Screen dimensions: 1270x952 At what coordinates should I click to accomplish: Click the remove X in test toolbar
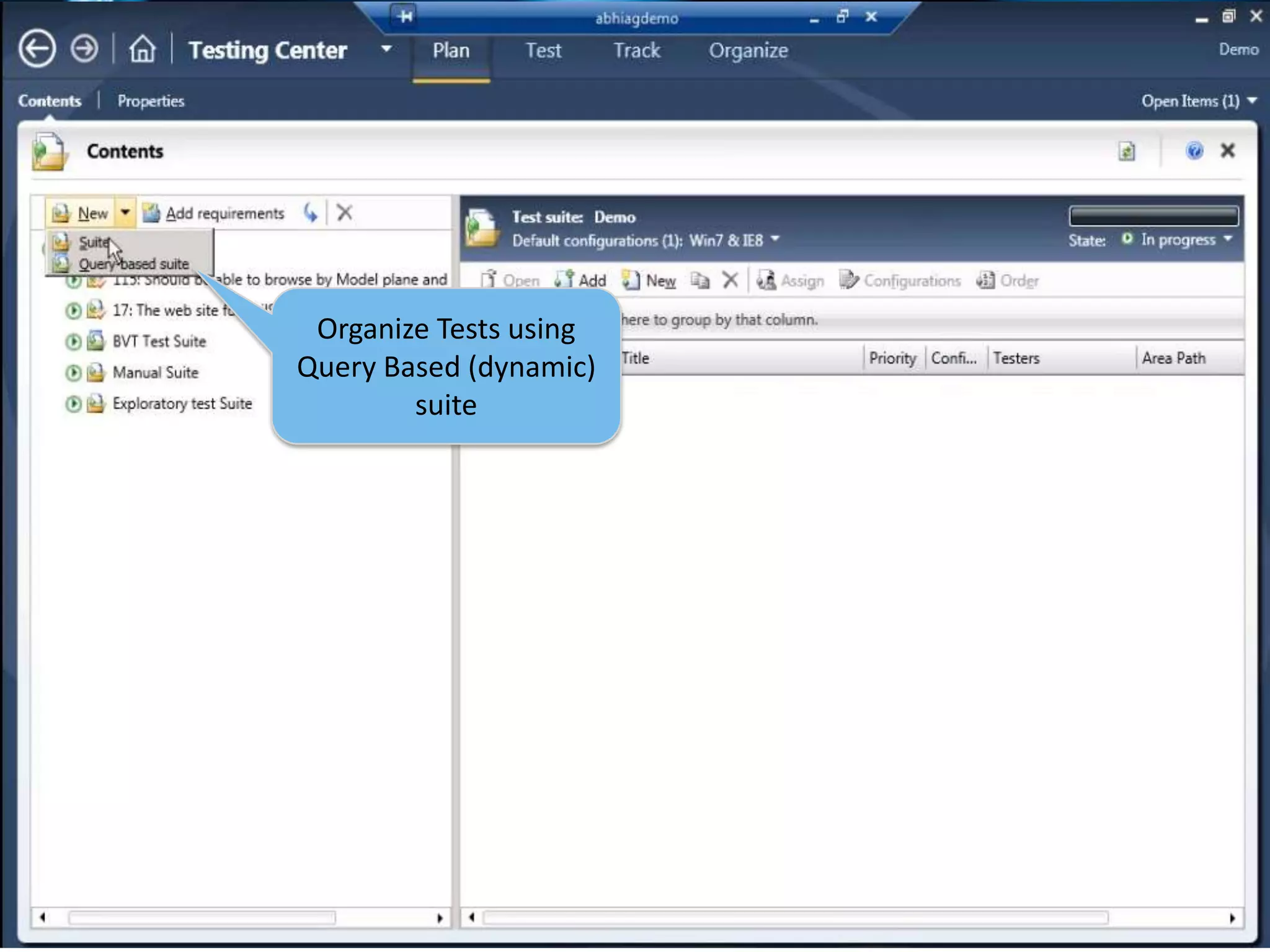pyautogui.click(x=730, y=280)
